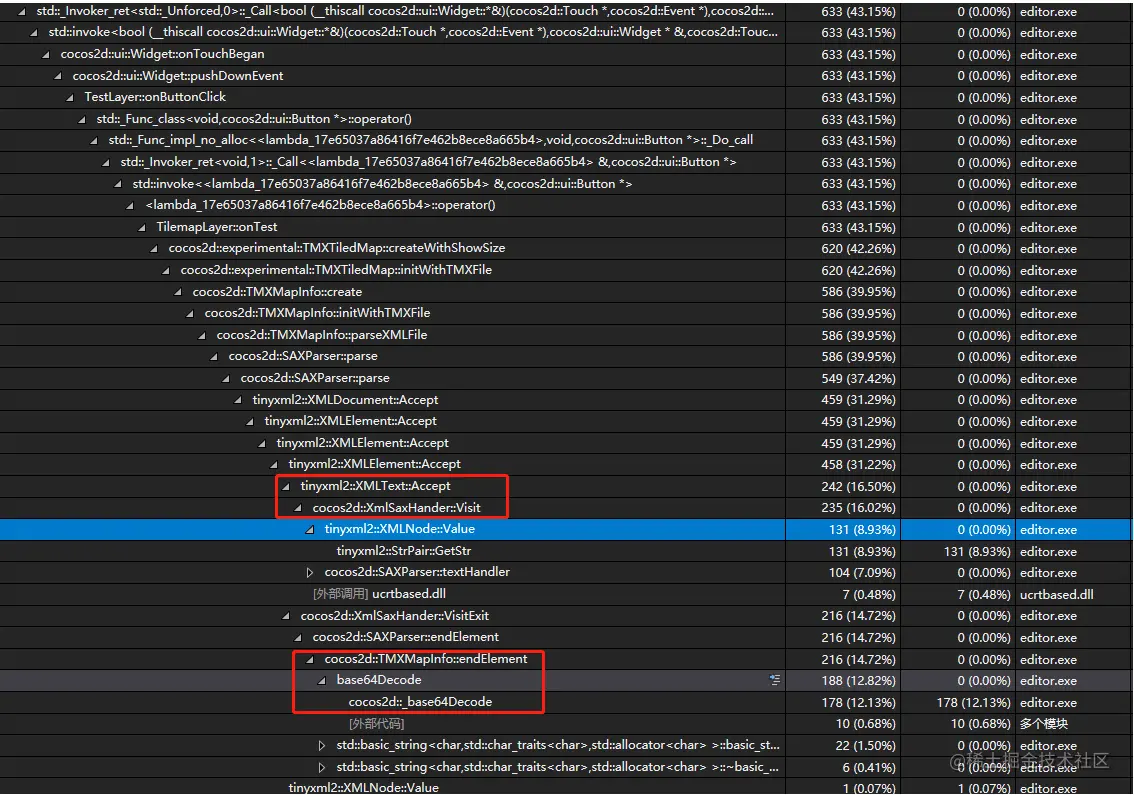Select the tinyxml2::StrPair::GetStr row

[566, 551]
